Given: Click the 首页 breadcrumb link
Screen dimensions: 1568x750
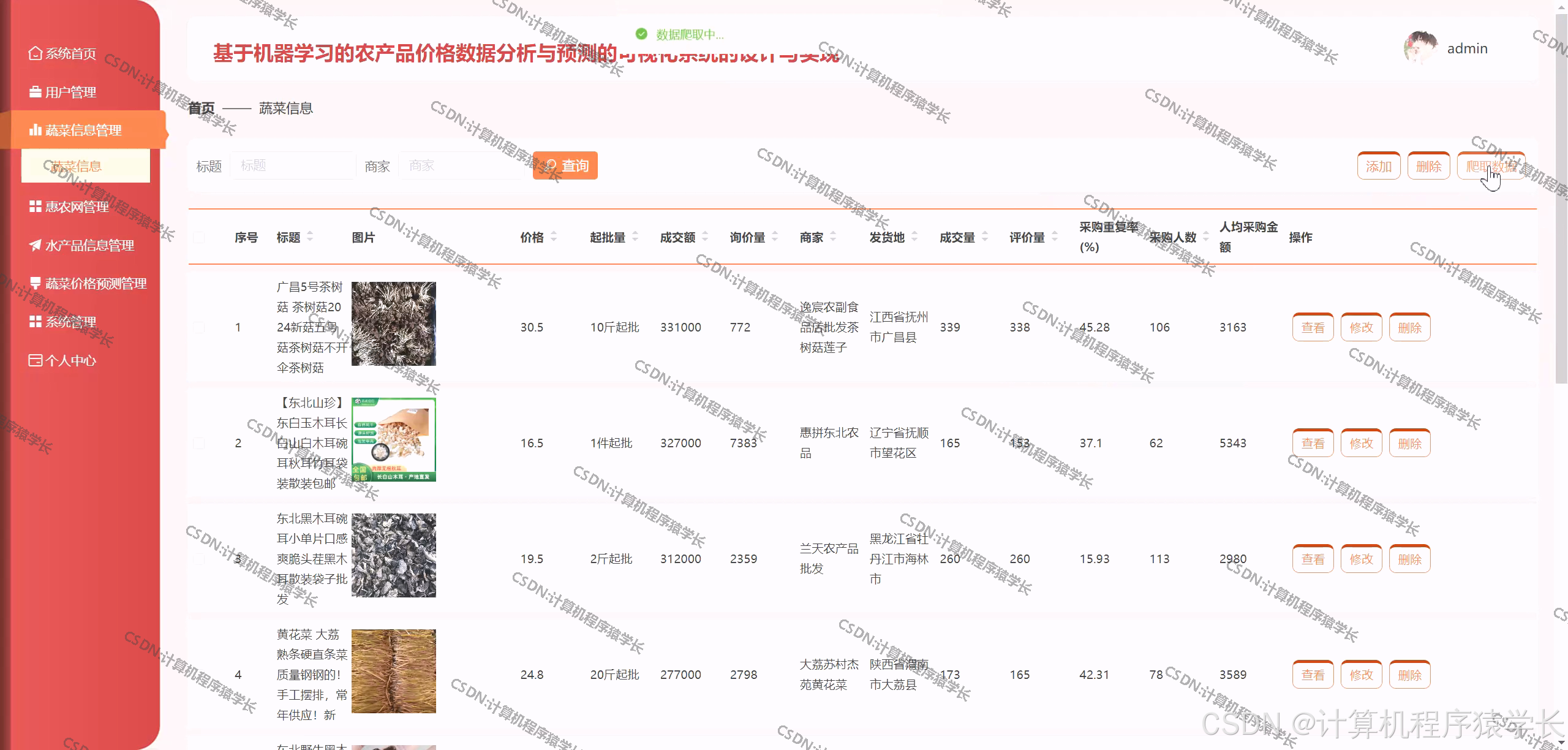Looking at the screenshot, I should click(201, 108).
